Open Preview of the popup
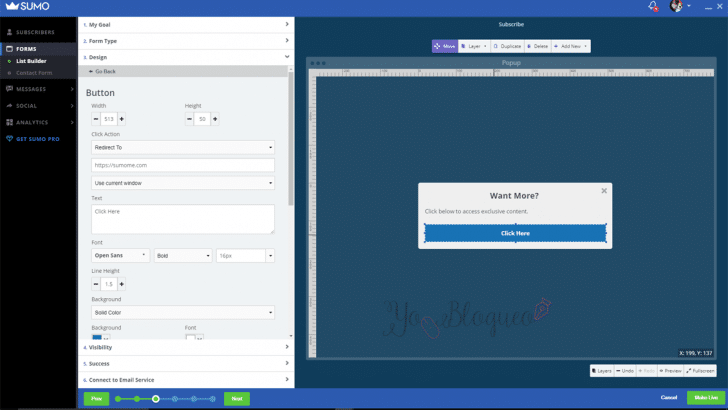This screenshot has height=410, width=728. coord(670,371)
